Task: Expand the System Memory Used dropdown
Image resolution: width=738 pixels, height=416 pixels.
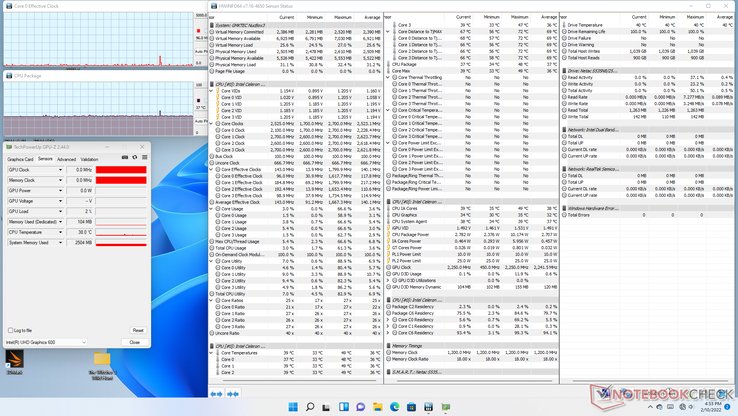Action: coord(60,243)
